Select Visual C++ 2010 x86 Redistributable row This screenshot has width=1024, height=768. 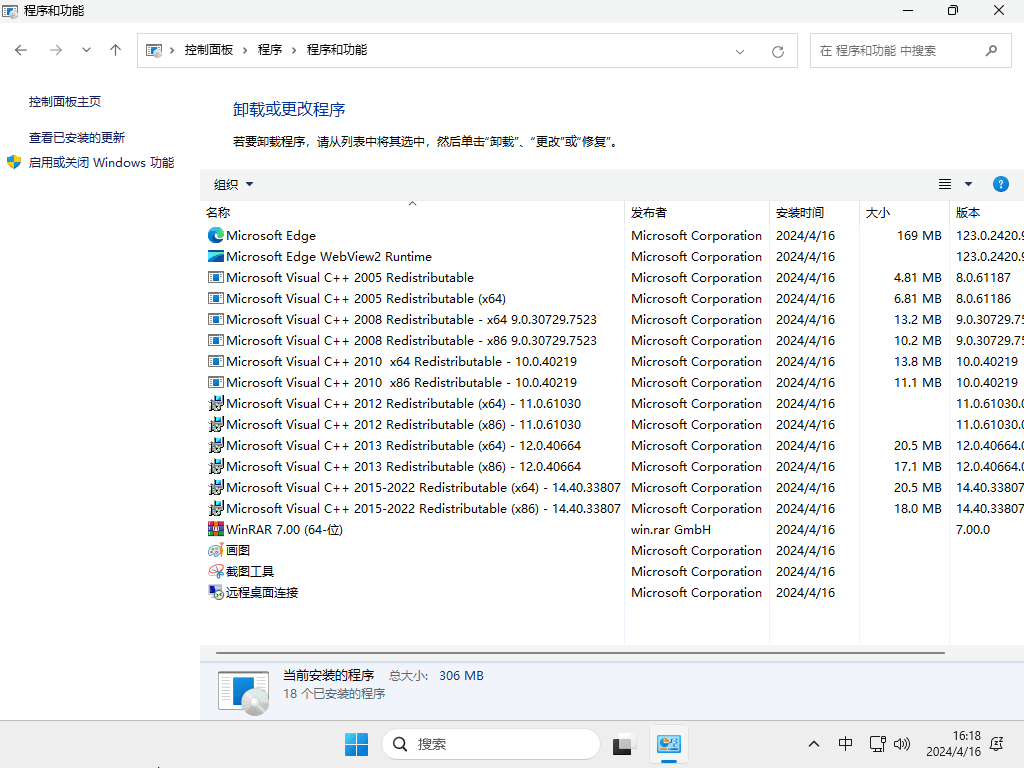(x=612, y=382)
